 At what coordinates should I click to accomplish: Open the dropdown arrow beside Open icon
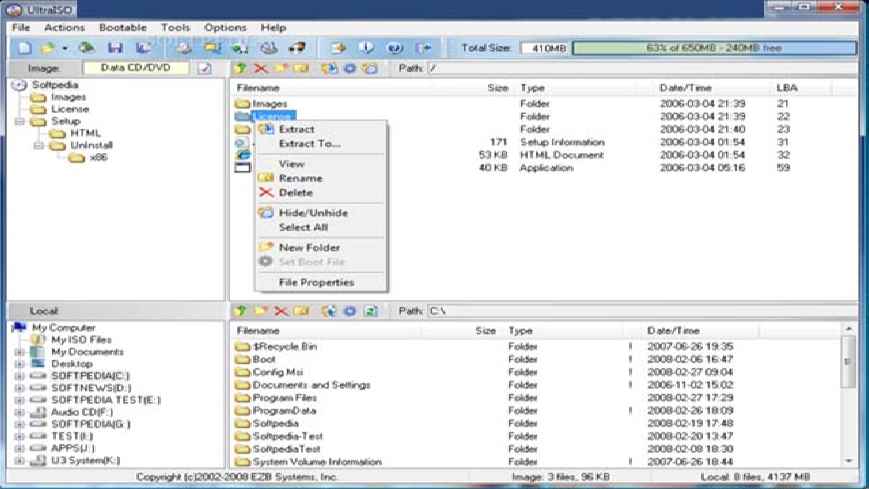click(64, 48)
